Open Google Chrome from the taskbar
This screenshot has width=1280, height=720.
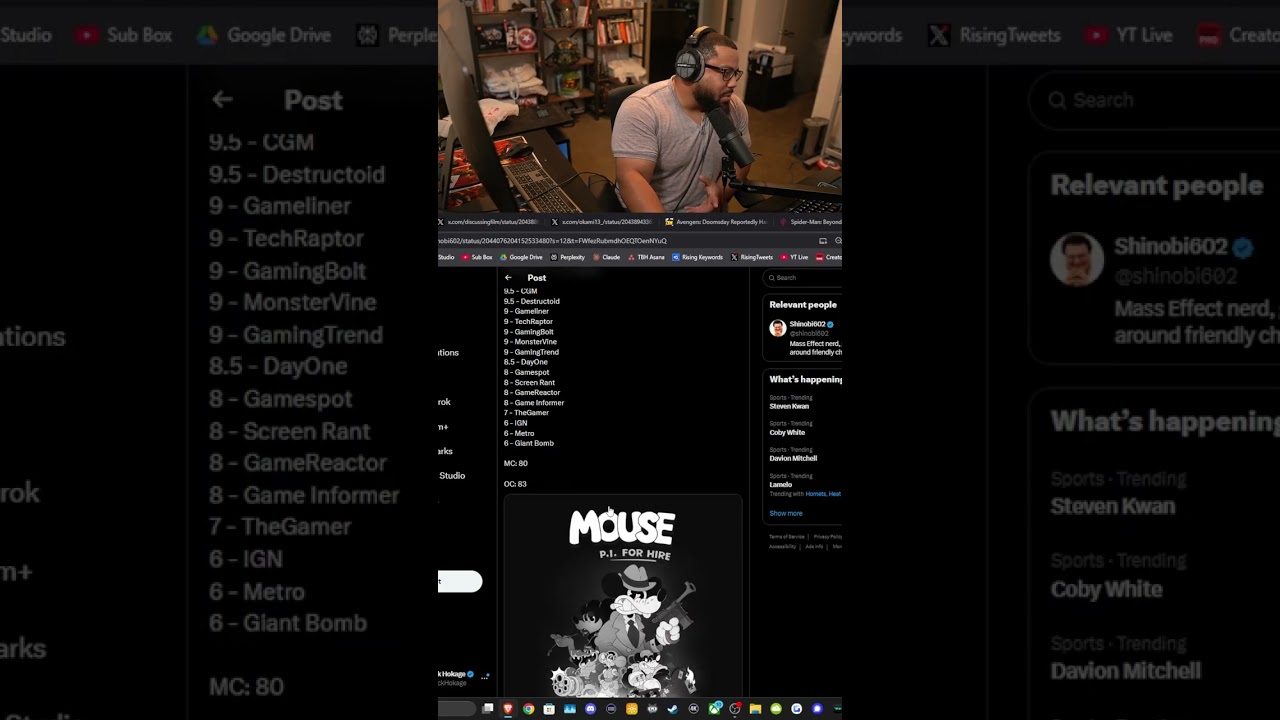click(x=529, y=709)
